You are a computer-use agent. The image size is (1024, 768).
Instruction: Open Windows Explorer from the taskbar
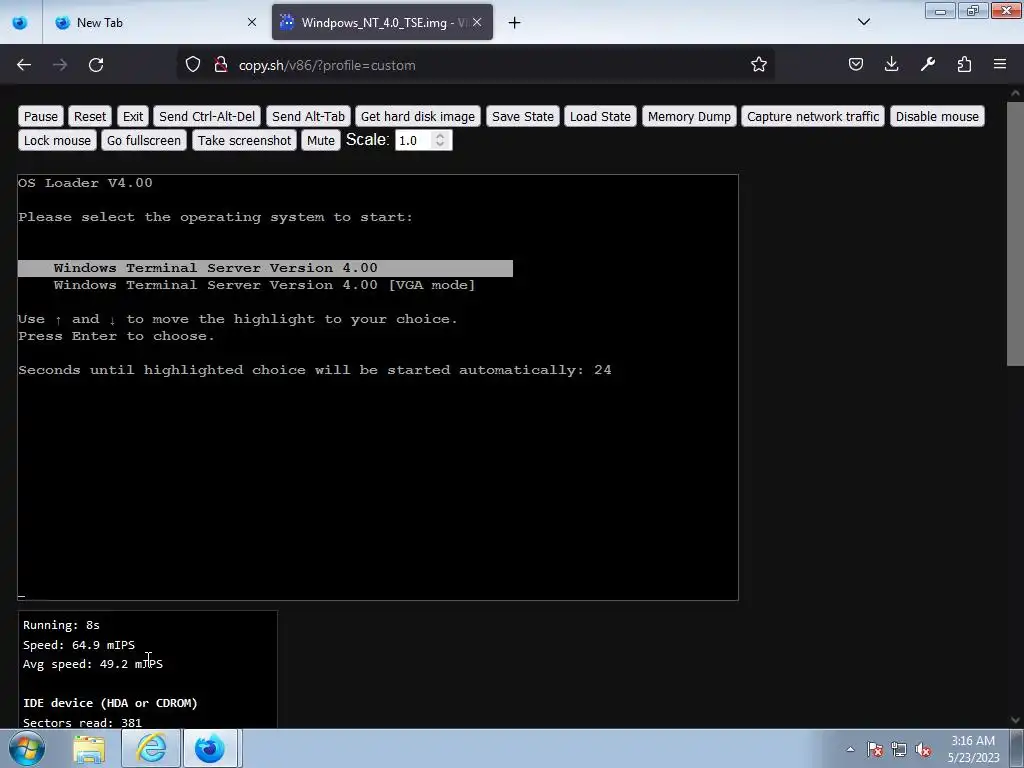[x=89, y=749]
